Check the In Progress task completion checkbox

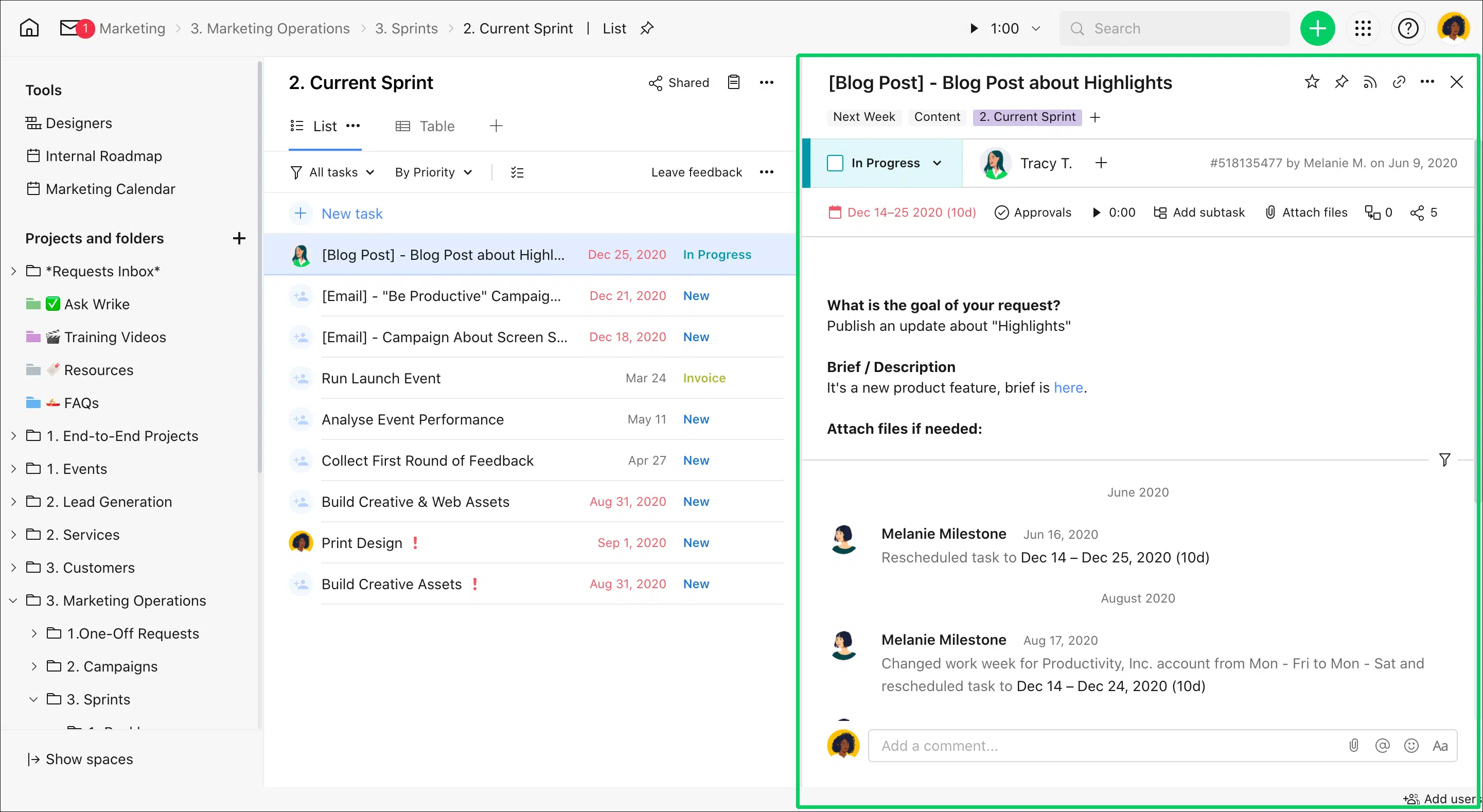tap(835, 163)
